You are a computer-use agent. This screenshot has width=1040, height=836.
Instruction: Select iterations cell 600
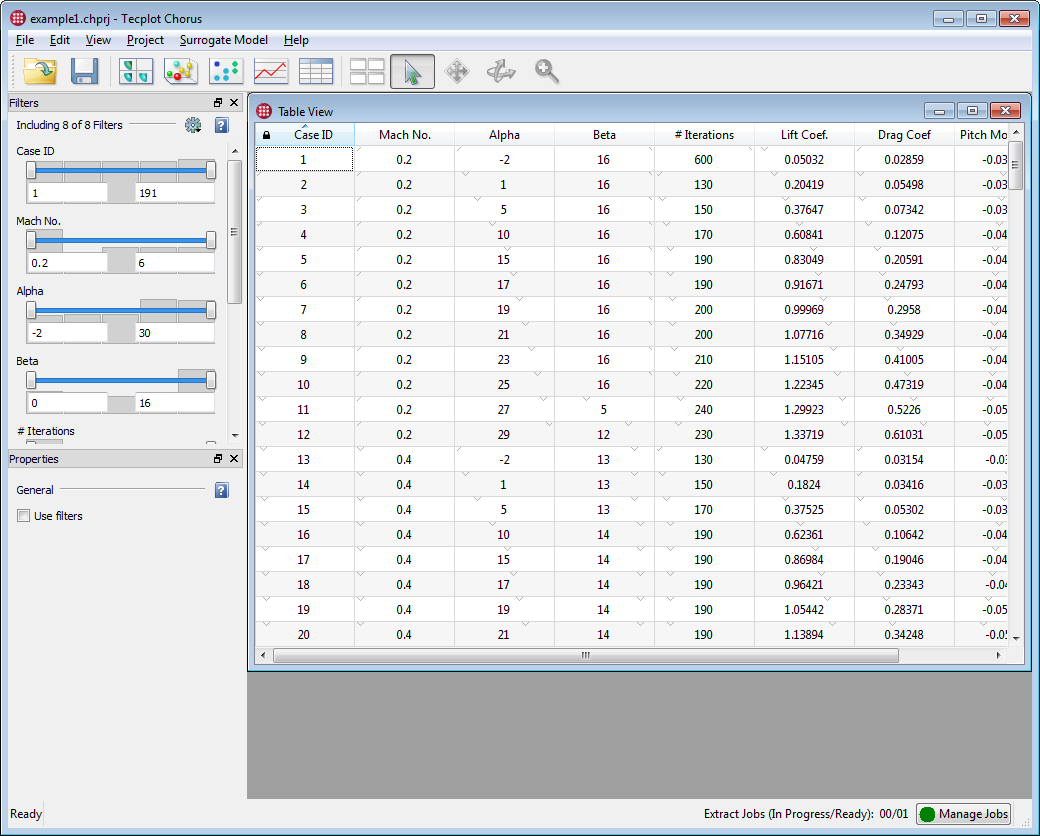coord(704,159)
